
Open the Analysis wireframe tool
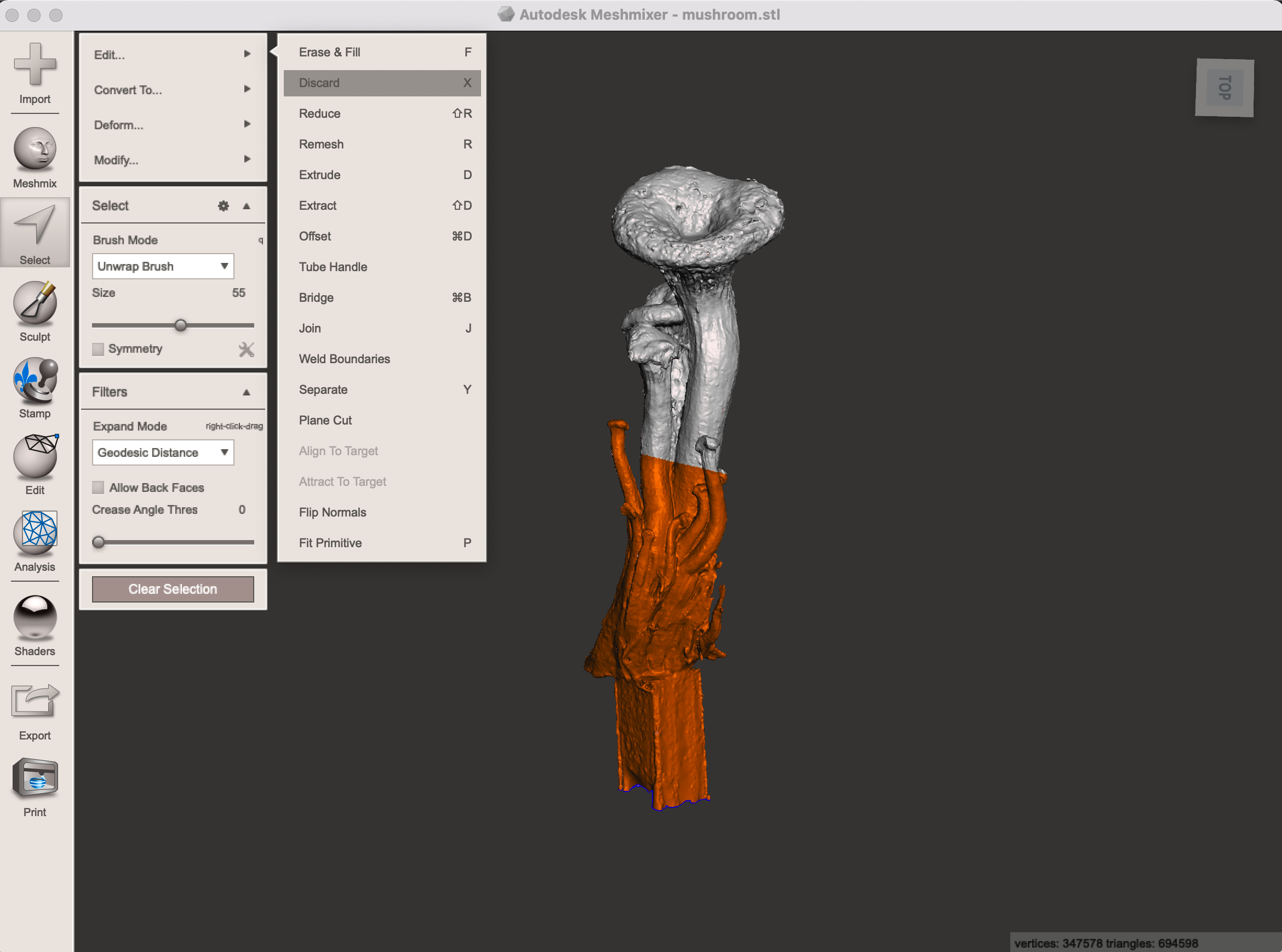click(35, 540)
